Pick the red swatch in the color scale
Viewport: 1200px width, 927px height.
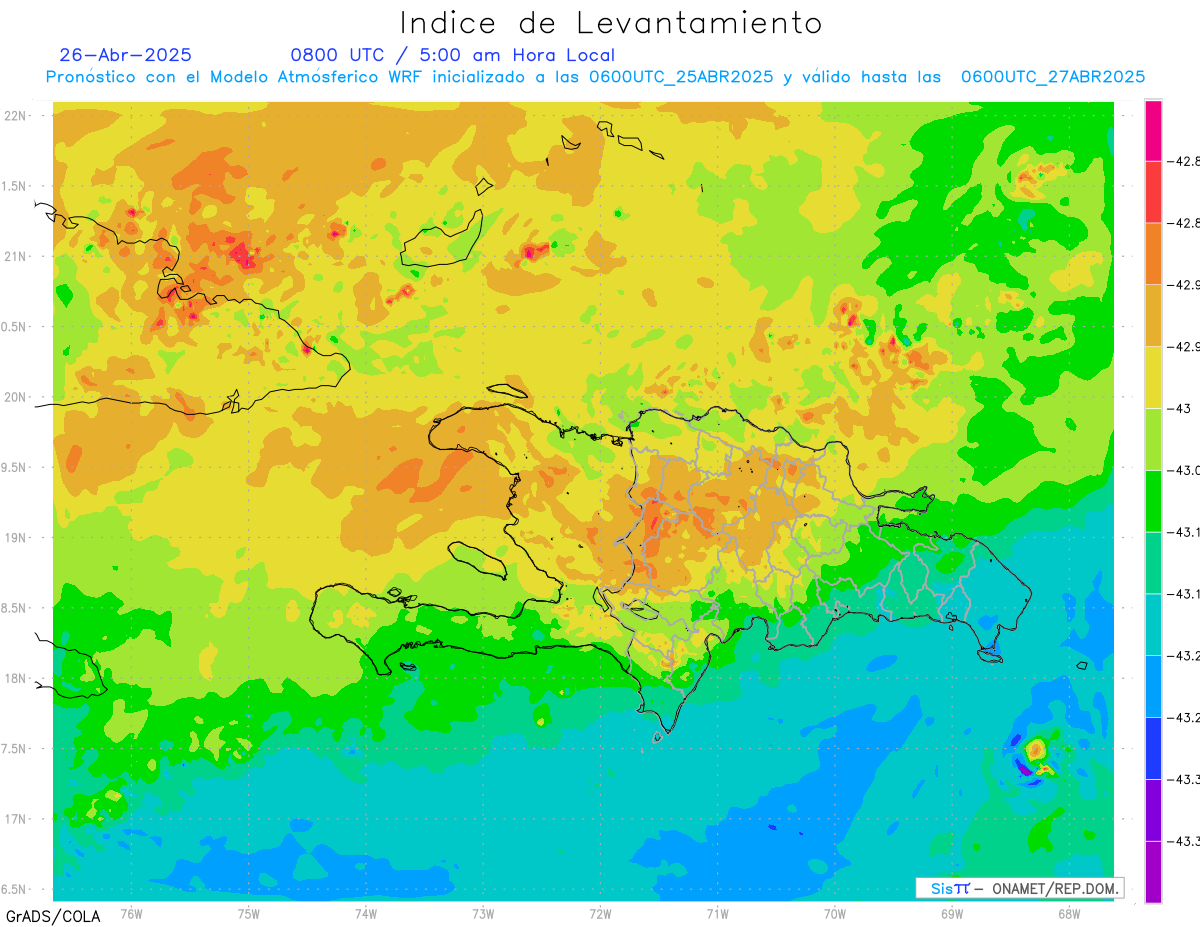(1153, 192)
